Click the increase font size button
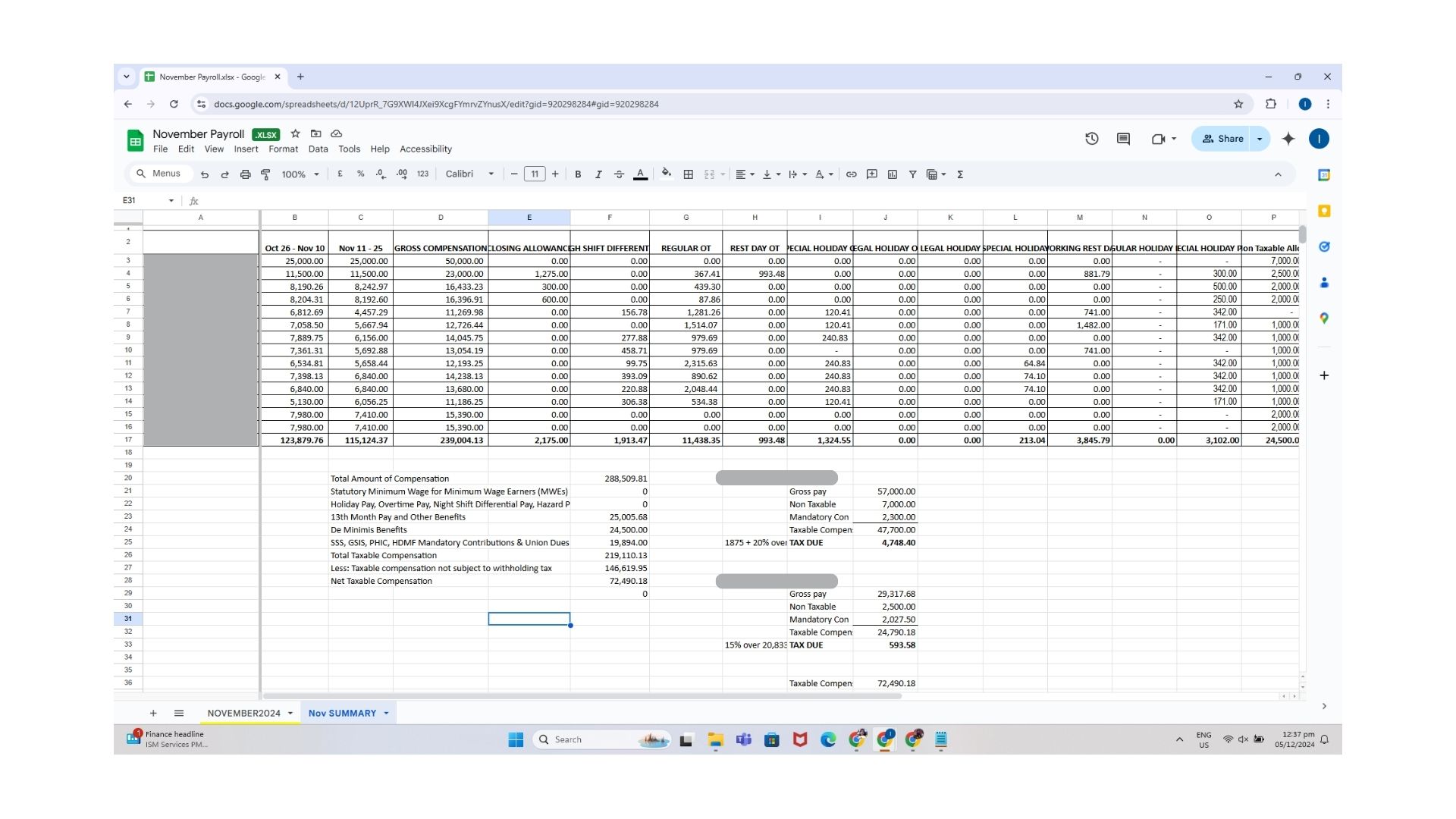The height and width of the screenshot is (819, 1456). point(555,174)
